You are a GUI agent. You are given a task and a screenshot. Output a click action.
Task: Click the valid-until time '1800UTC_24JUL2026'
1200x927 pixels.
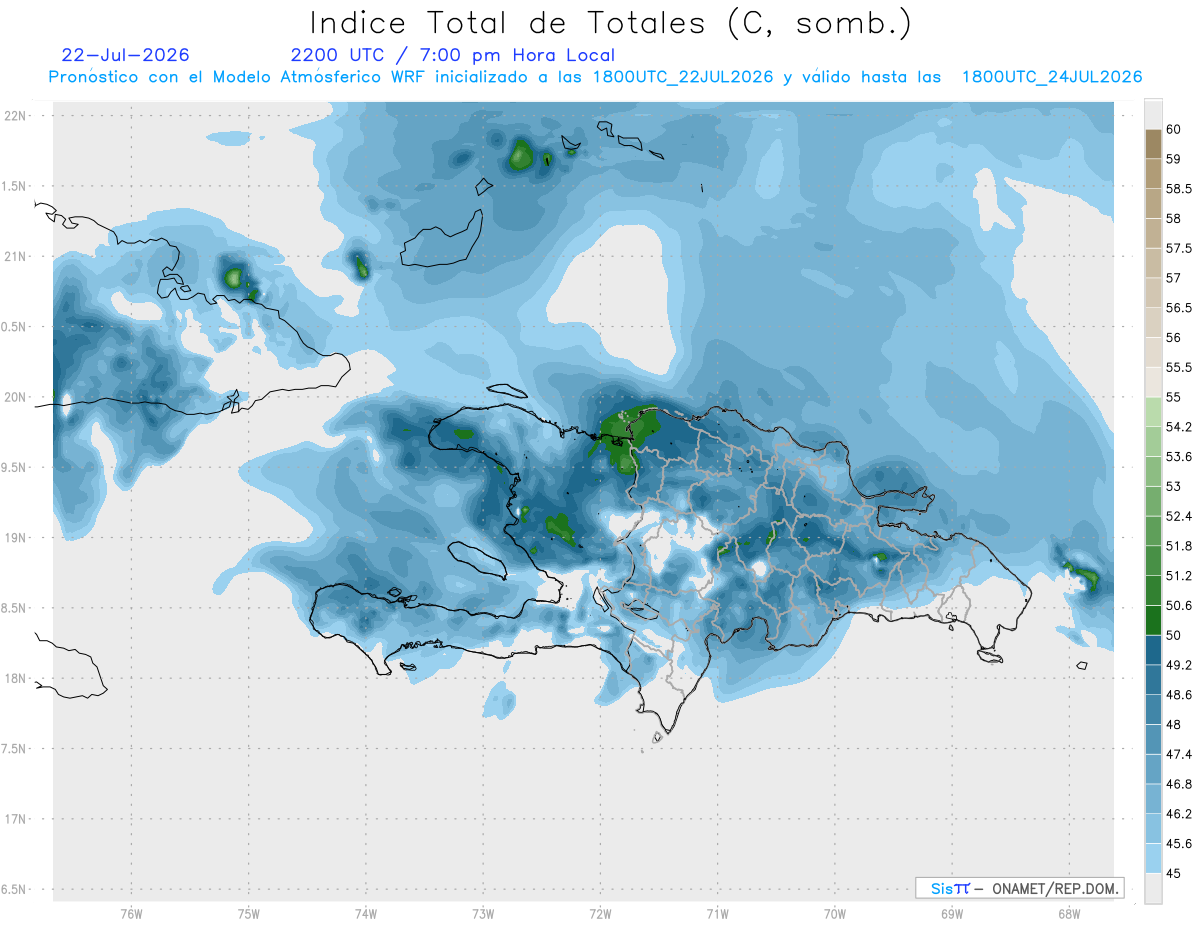click(1052, 77)
